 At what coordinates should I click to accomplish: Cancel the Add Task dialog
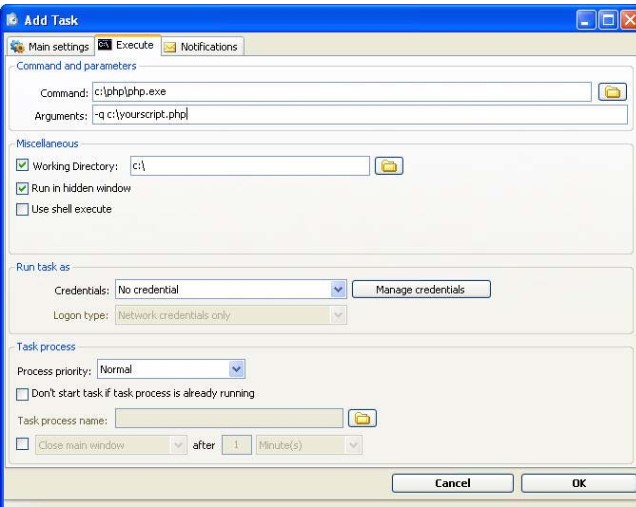[x=453, y=483]
